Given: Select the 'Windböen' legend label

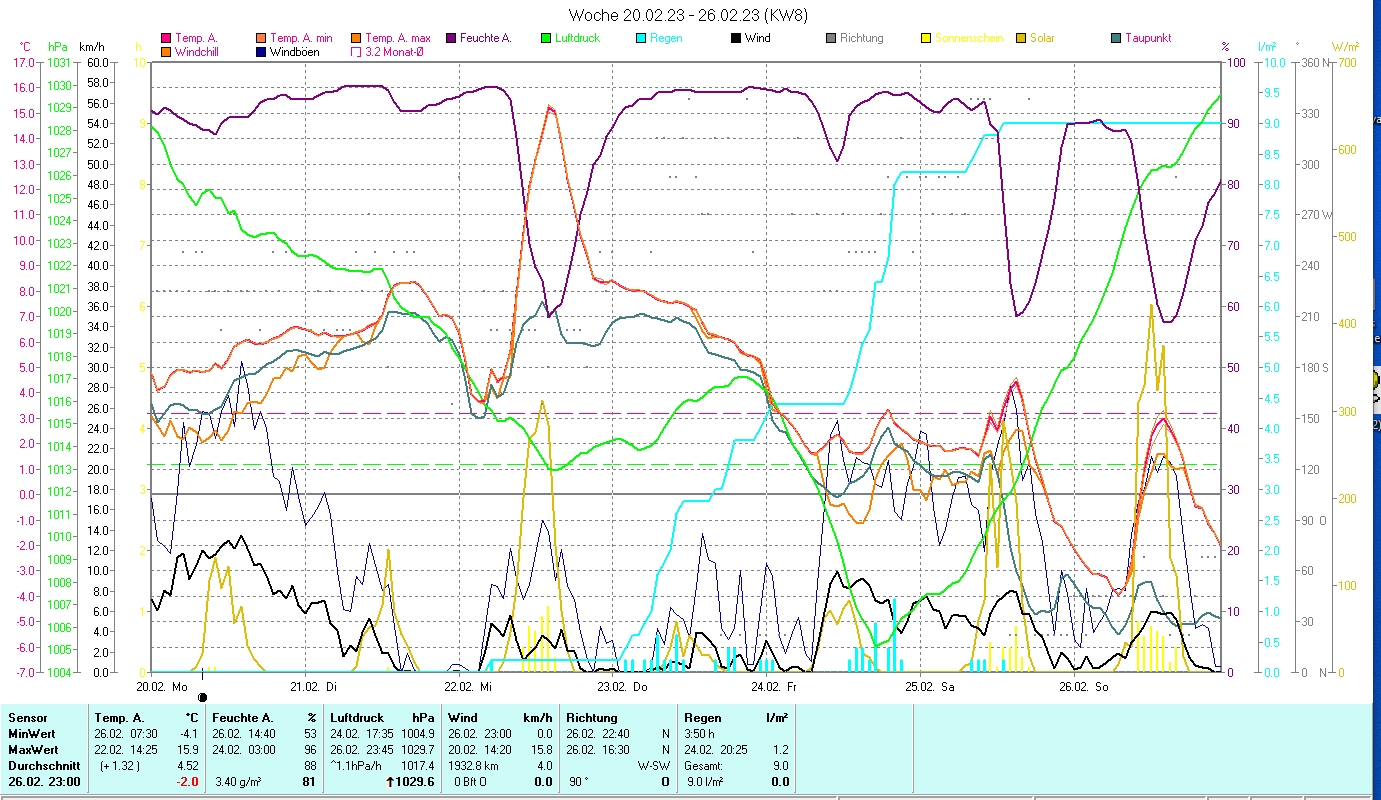Looking at the screenshot, I should pos(295,51).
